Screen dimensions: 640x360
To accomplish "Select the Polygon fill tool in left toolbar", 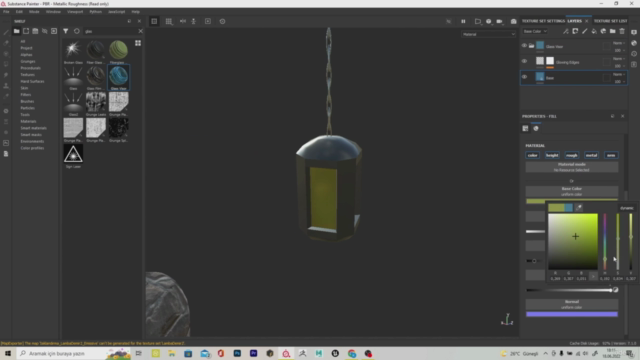I will pos(6,64).
